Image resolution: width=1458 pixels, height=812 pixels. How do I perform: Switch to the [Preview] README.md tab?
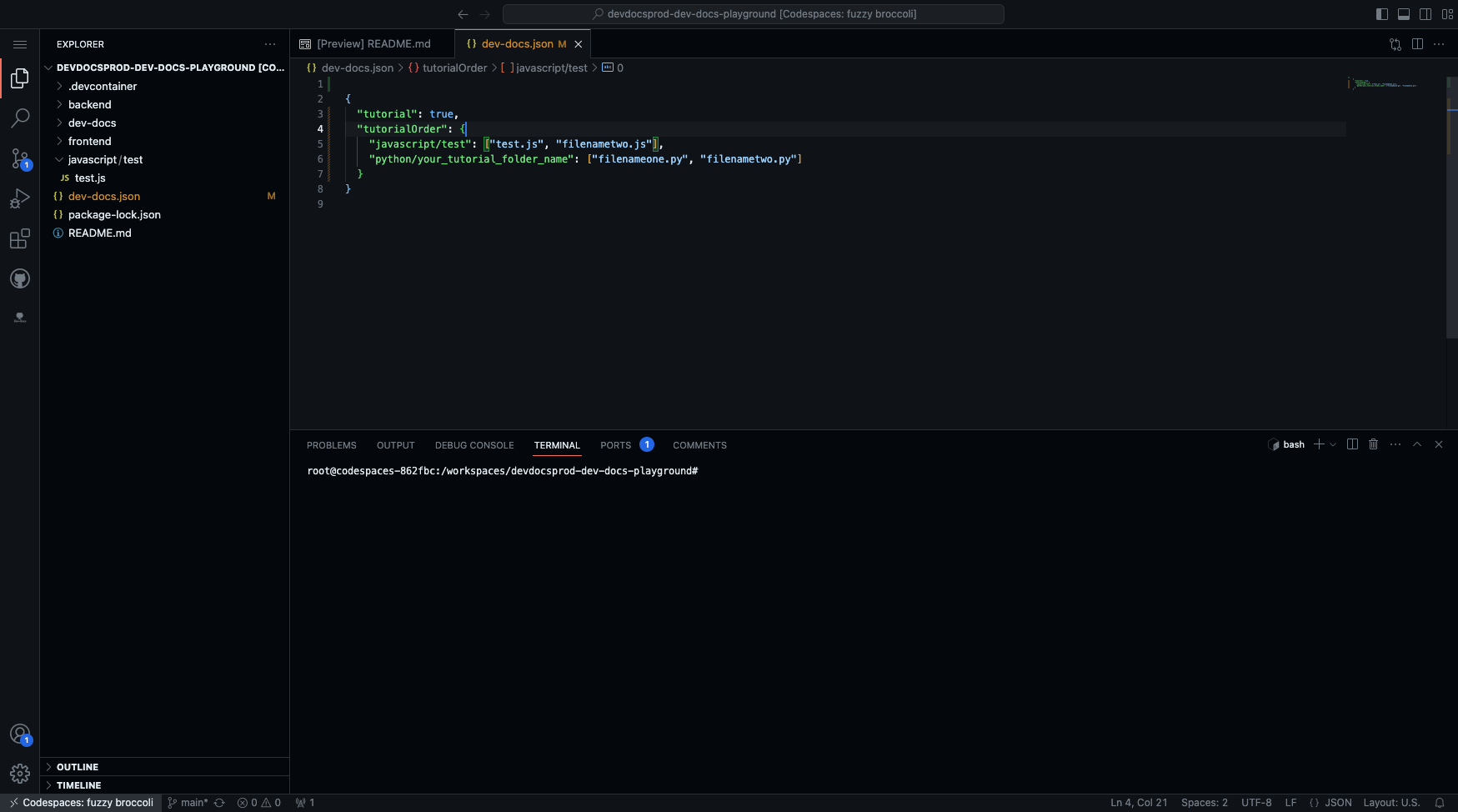pyautogui.click(x=373, y=44)
